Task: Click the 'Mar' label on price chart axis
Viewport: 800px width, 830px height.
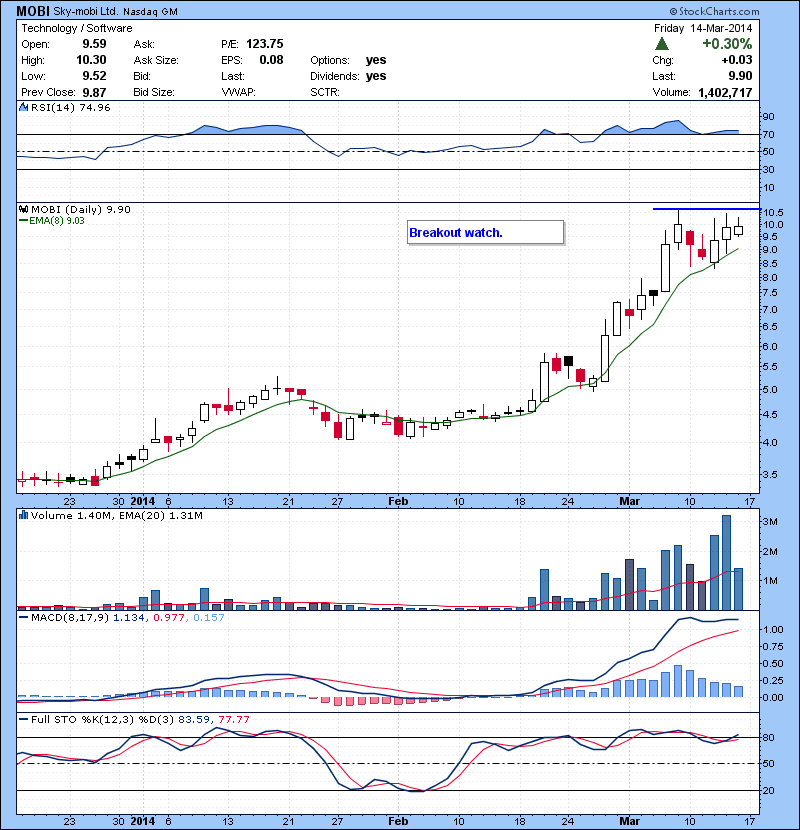Action: tap(630, 501)
